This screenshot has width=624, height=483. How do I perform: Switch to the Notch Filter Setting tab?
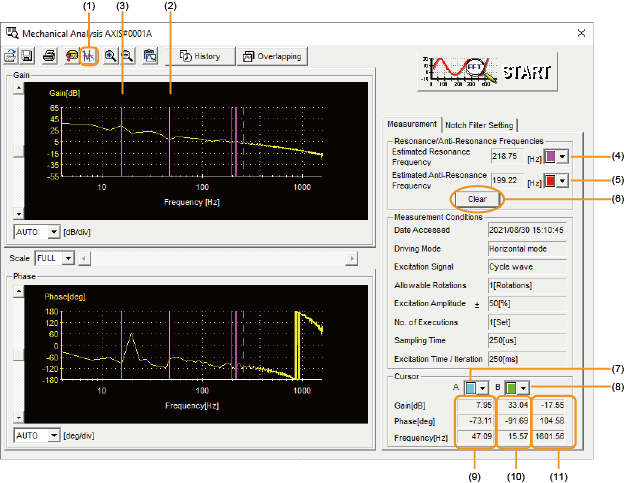tap(479, 125)
